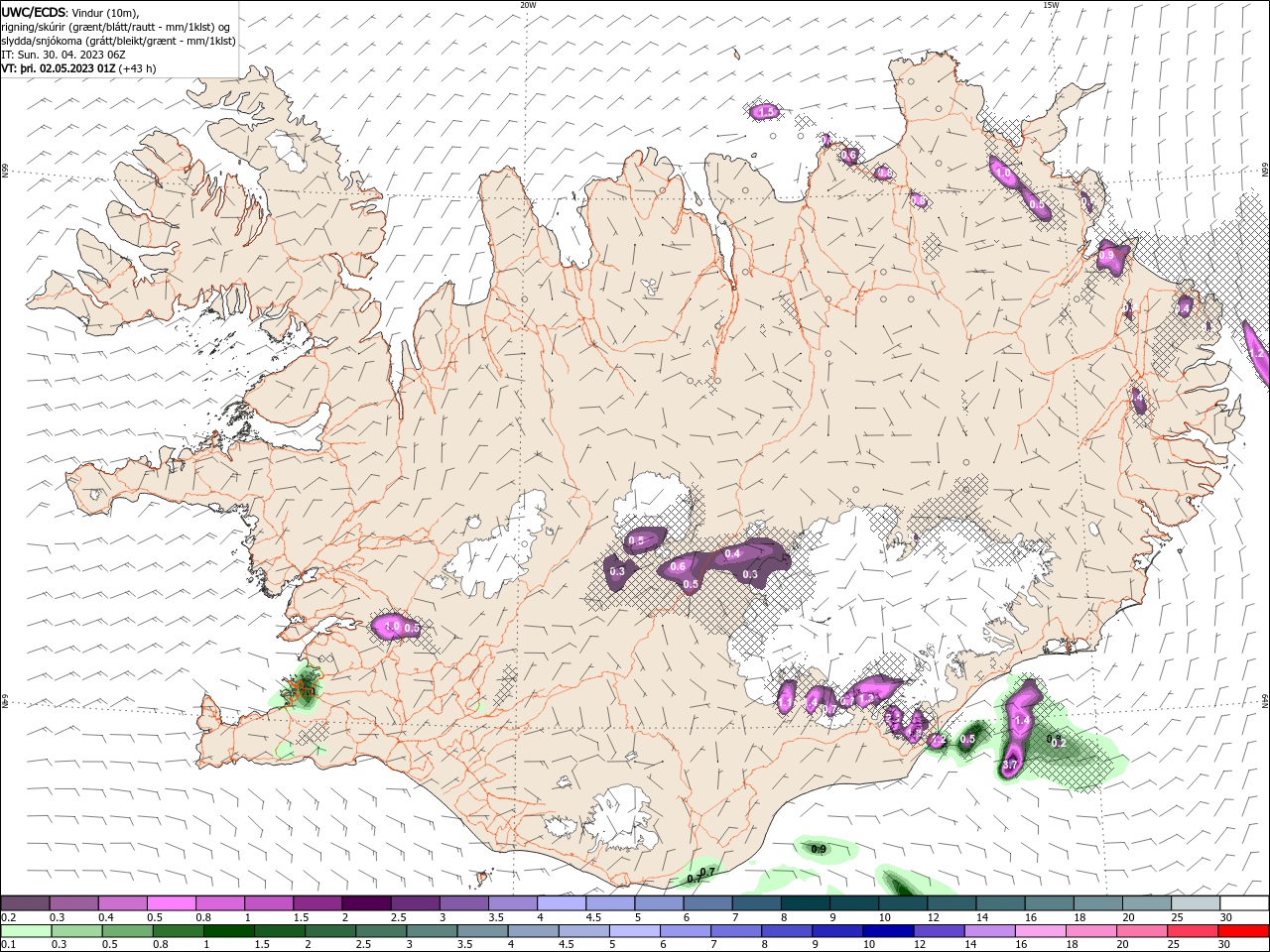
Task: Click the '0.6' snow value in the central highlands
Action: pos(679,567)
